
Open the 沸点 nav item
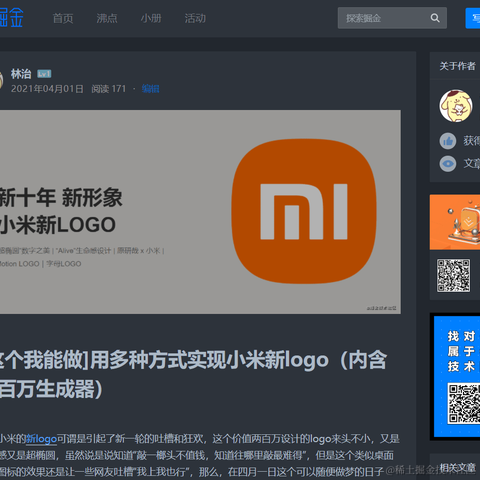(x=107, y=18)
